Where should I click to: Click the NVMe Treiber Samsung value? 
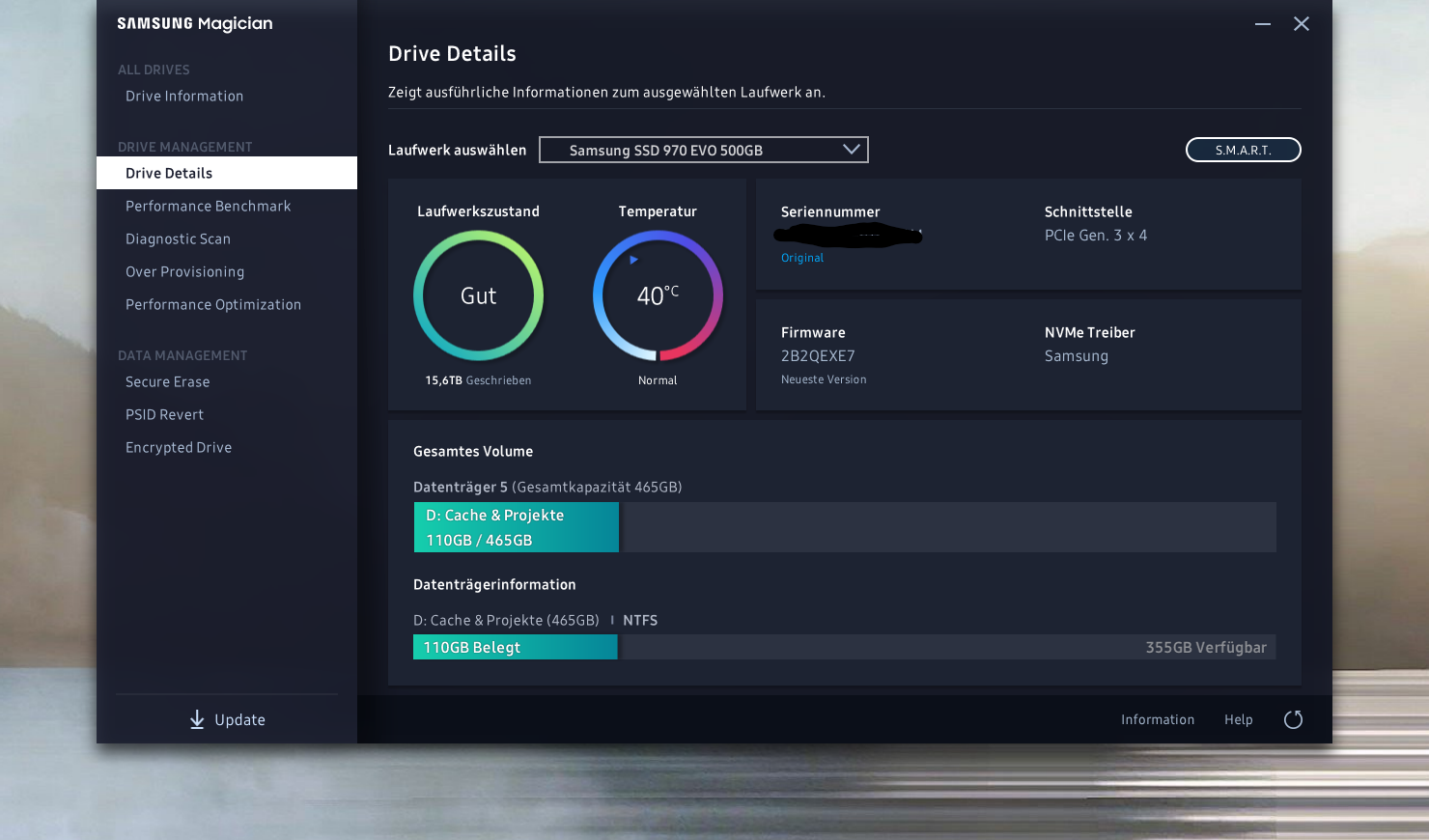[1077, 356]
